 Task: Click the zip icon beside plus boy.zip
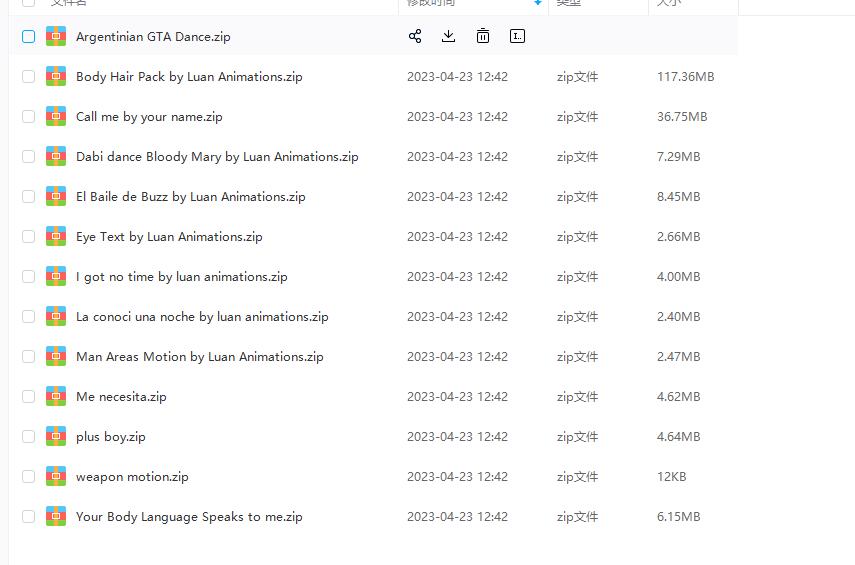[x=56, y=436]
